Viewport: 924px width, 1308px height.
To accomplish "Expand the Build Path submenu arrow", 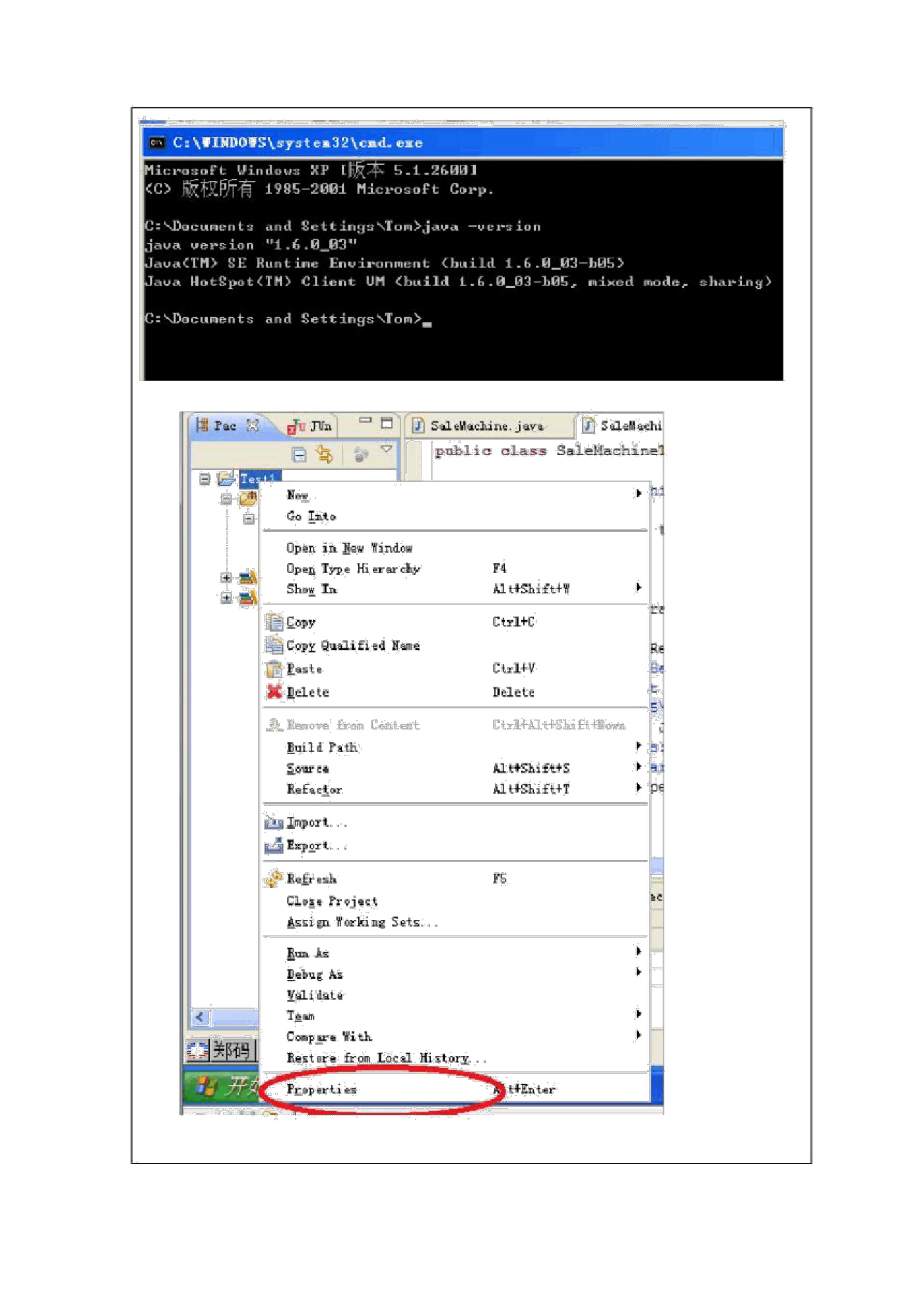I will pos(638,746).
